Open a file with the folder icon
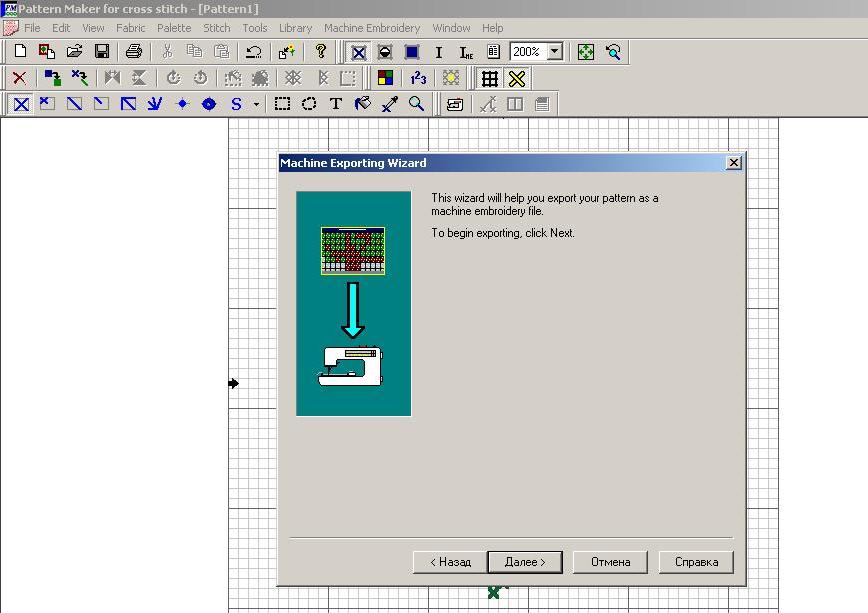 (74, 52)
